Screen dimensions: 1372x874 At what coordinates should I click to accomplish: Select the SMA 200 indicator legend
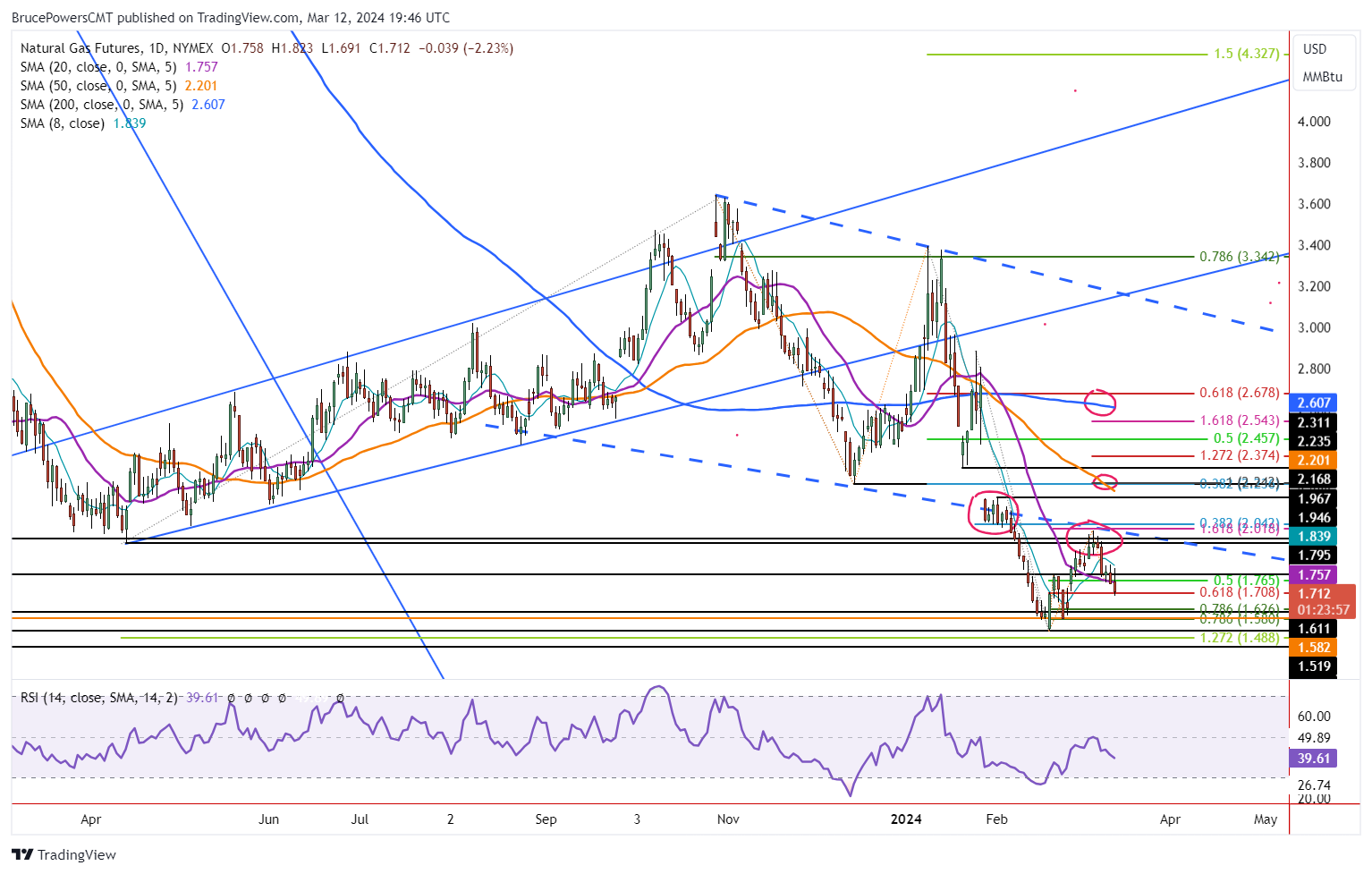tap(123, 105)
